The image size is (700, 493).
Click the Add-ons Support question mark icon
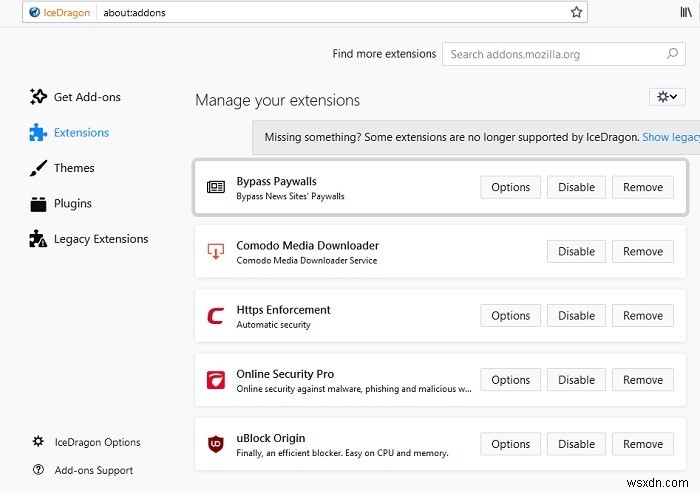(38, 470)
